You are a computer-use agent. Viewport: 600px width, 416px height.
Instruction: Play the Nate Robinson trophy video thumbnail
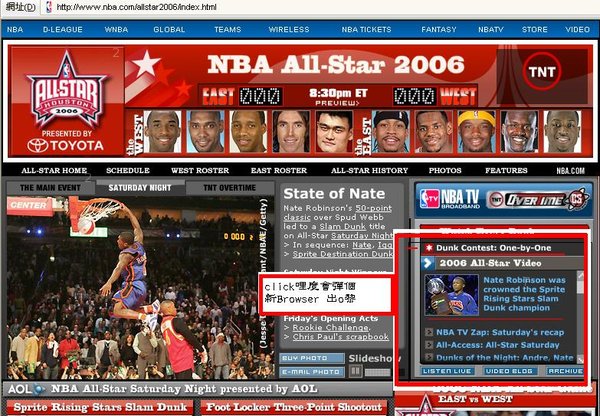tap(452, 295)
